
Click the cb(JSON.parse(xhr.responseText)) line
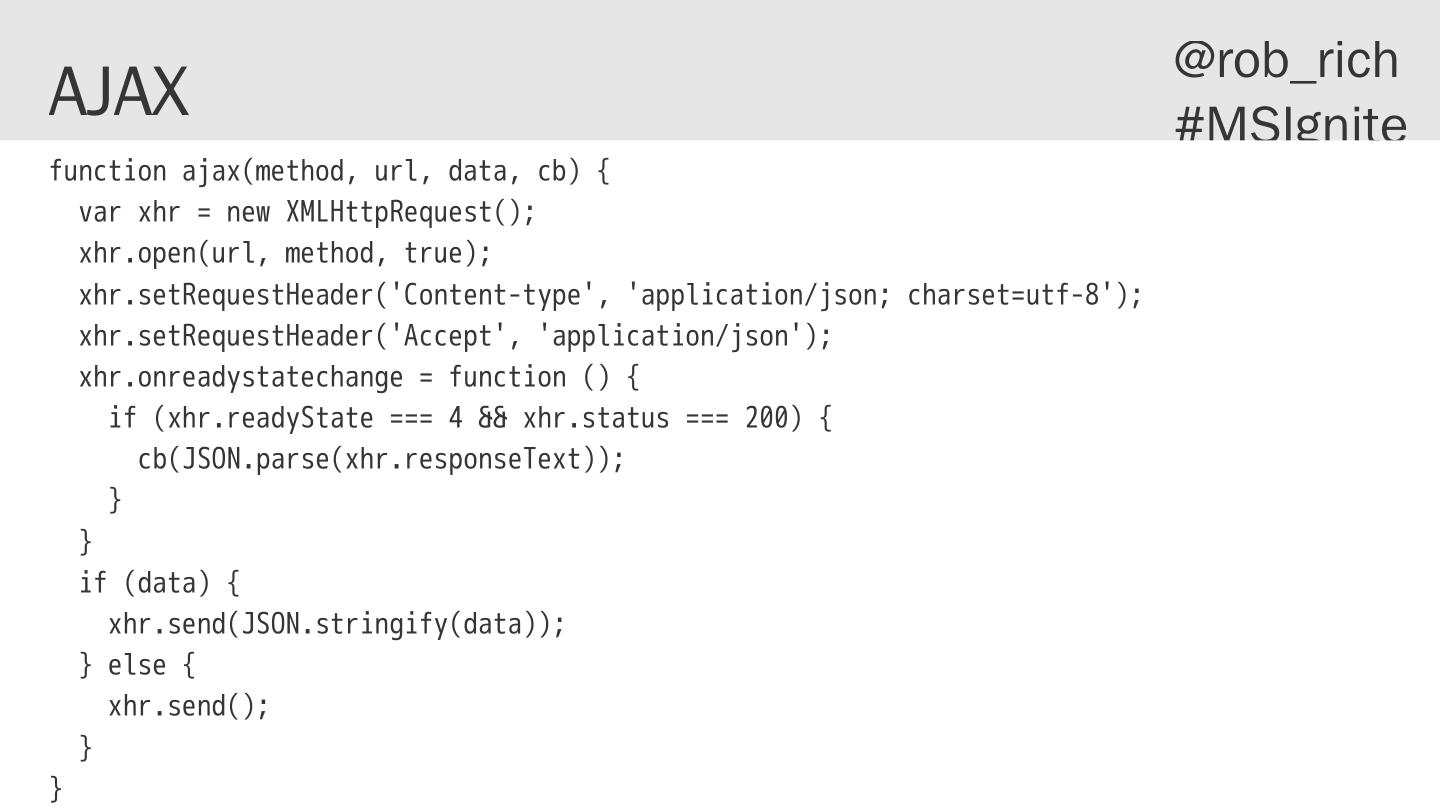[x=380, y=460]
